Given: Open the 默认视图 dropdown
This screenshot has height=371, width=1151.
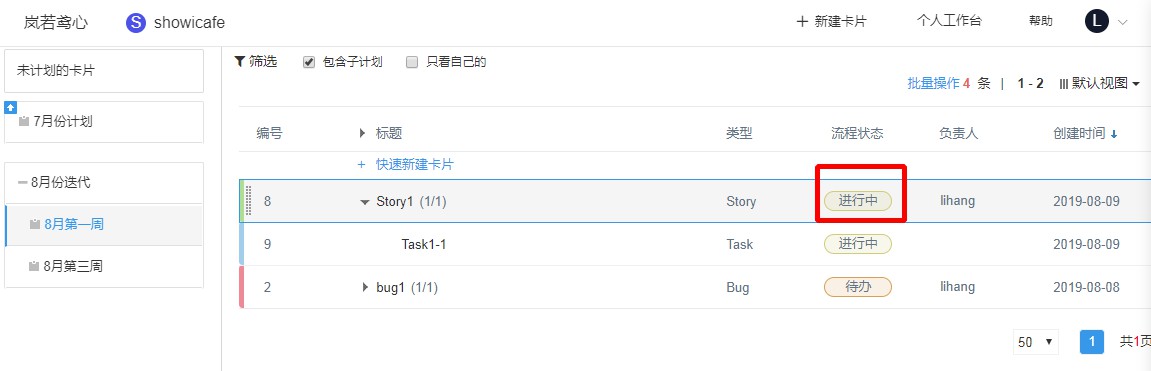Looking at the screenshot, I should (1100, 84).
